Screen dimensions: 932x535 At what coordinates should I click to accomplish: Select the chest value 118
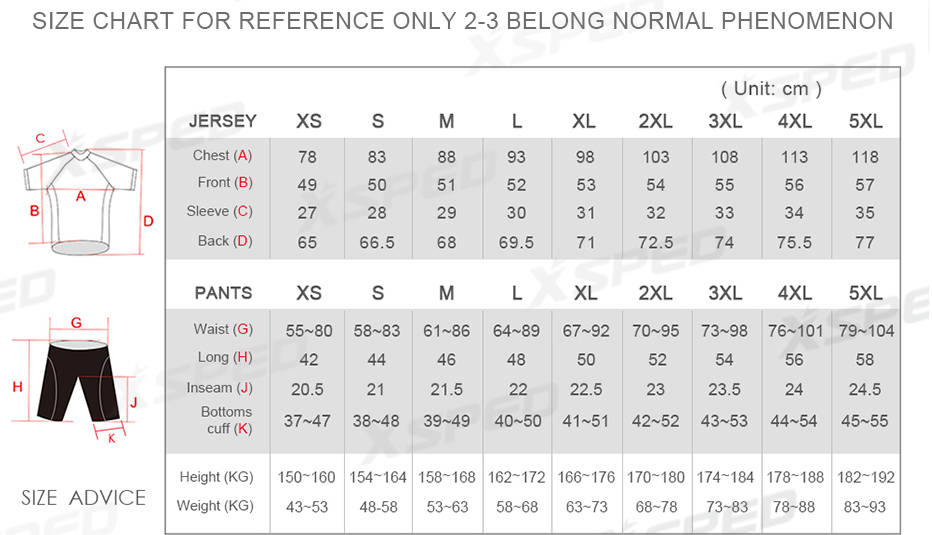(x=865, y=157)
